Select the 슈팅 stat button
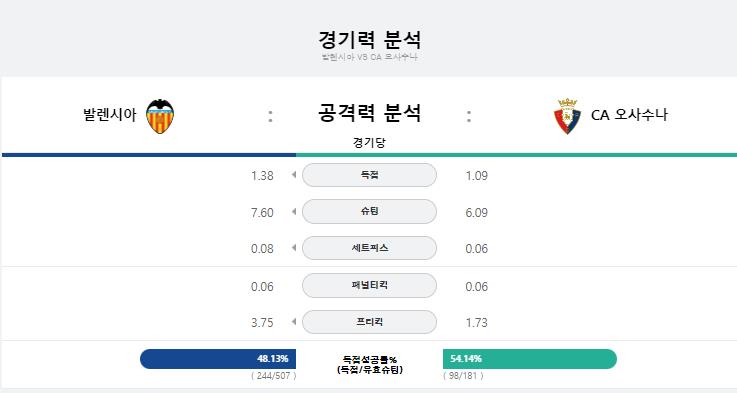737x393 pixels. click(x=369, y=212)
